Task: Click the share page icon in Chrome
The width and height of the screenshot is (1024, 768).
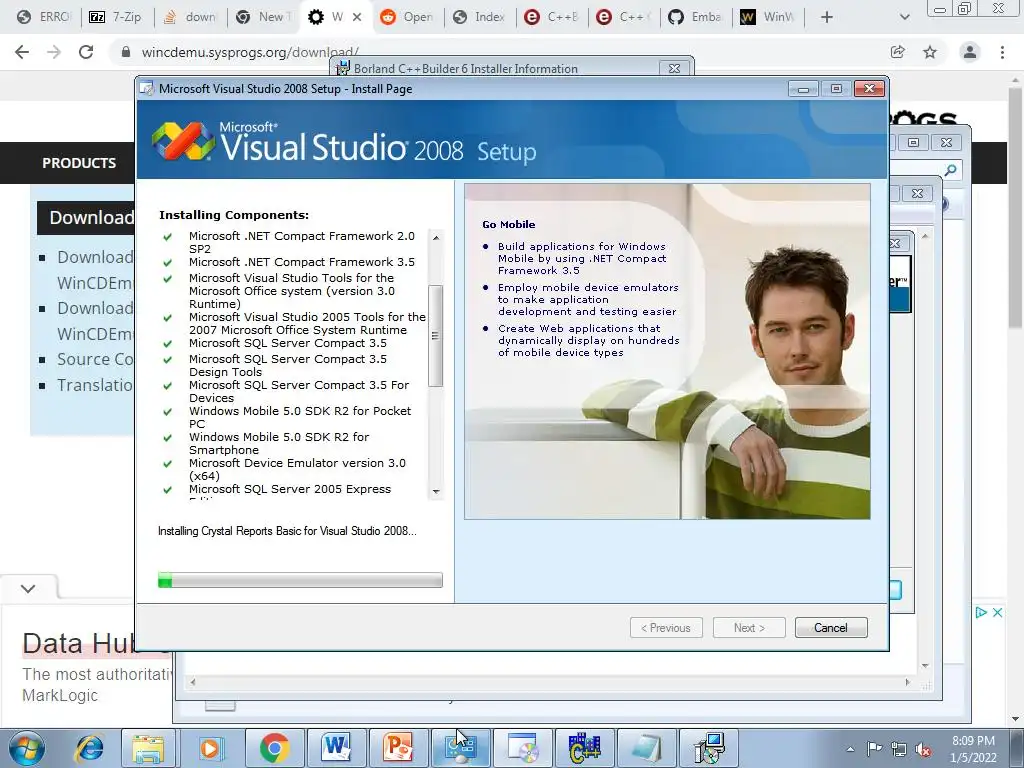Action: [898, 52]
